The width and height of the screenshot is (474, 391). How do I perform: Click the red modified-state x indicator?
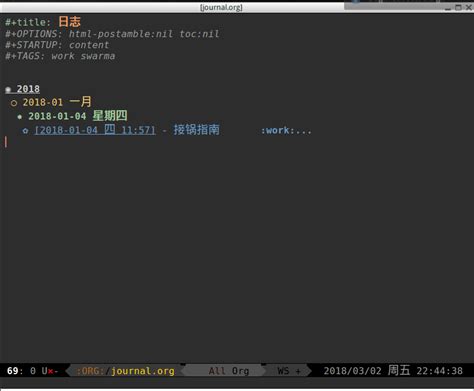click(50, 371)
